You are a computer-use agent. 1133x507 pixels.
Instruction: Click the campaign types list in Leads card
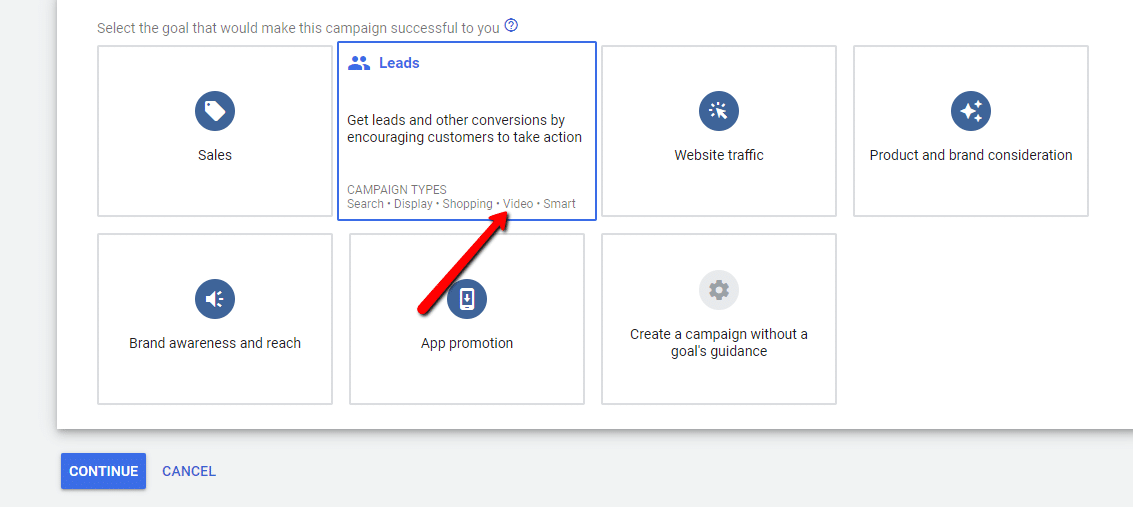tap(461, 204)
